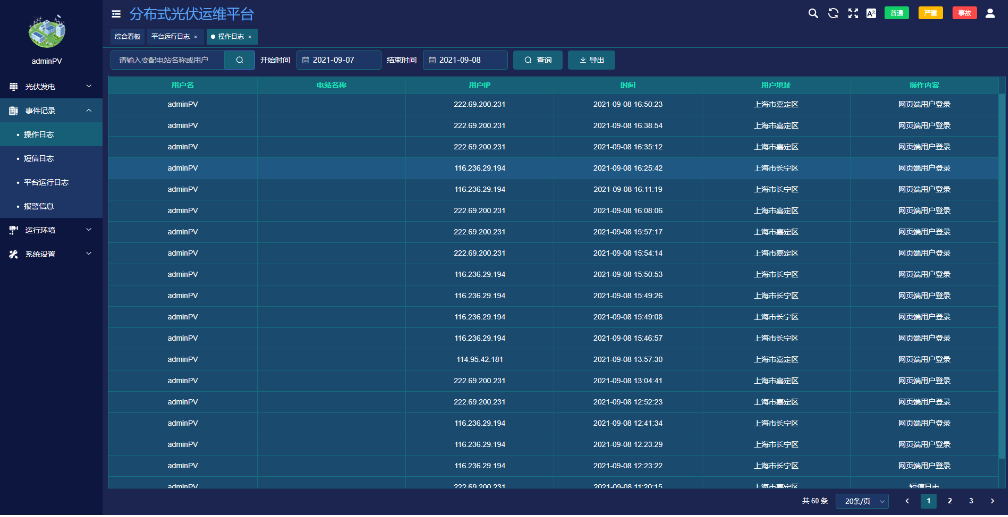Open the 20条/页 page size dropdown

point(863,501)
